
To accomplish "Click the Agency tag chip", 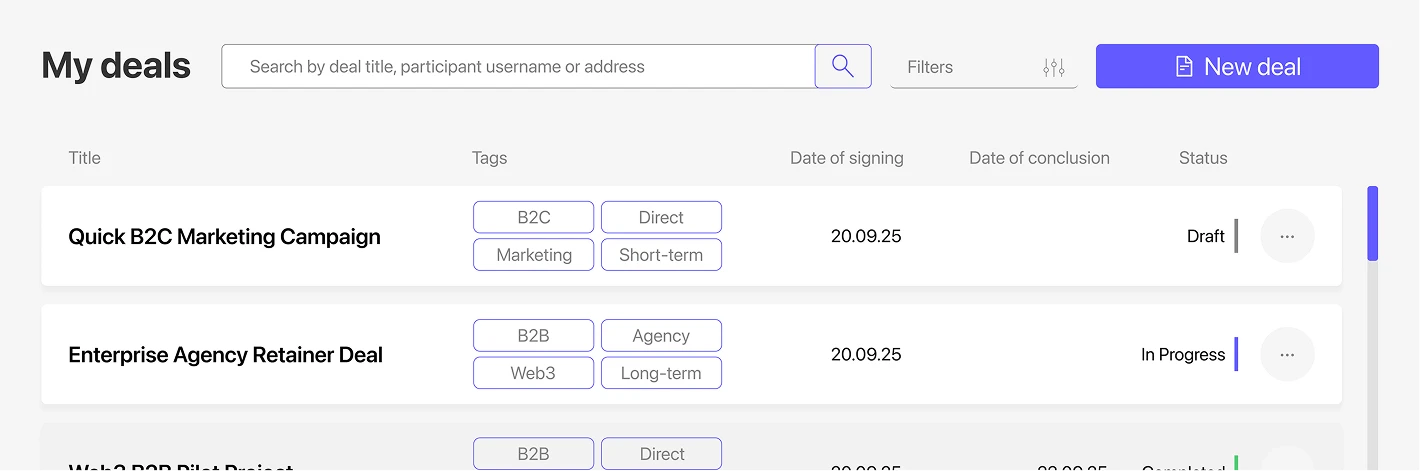I will [661, 335].
